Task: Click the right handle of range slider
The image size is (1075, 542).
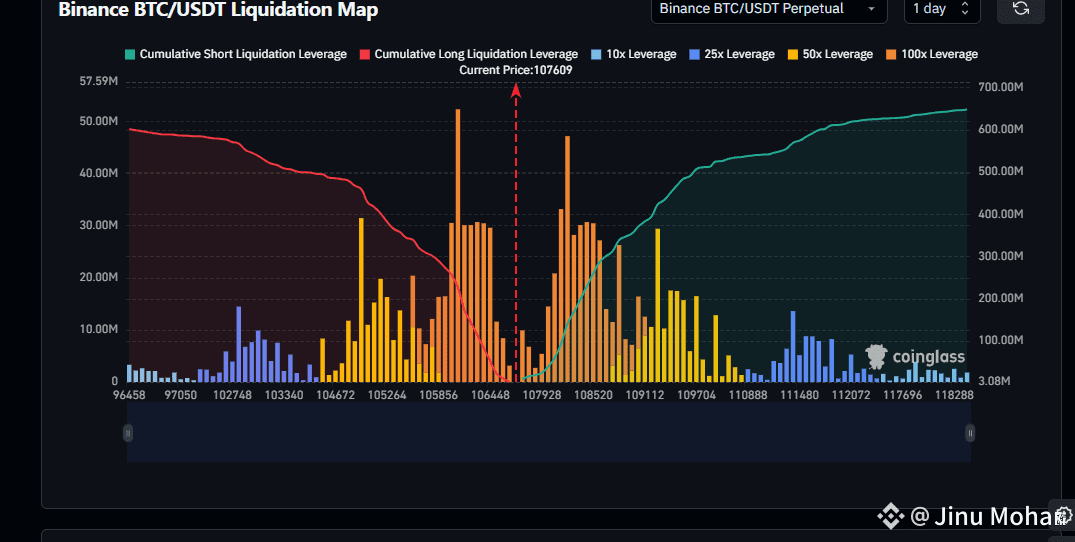Action: coord(969,432)
